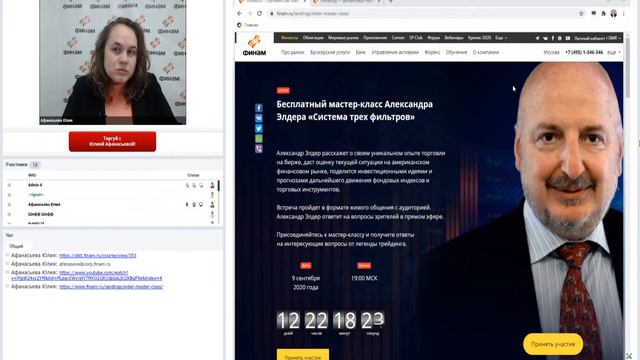Viewport: 640px width, 360px height.
Task: Click the Главная bookmark icon
Action: [x=239, y=25]
